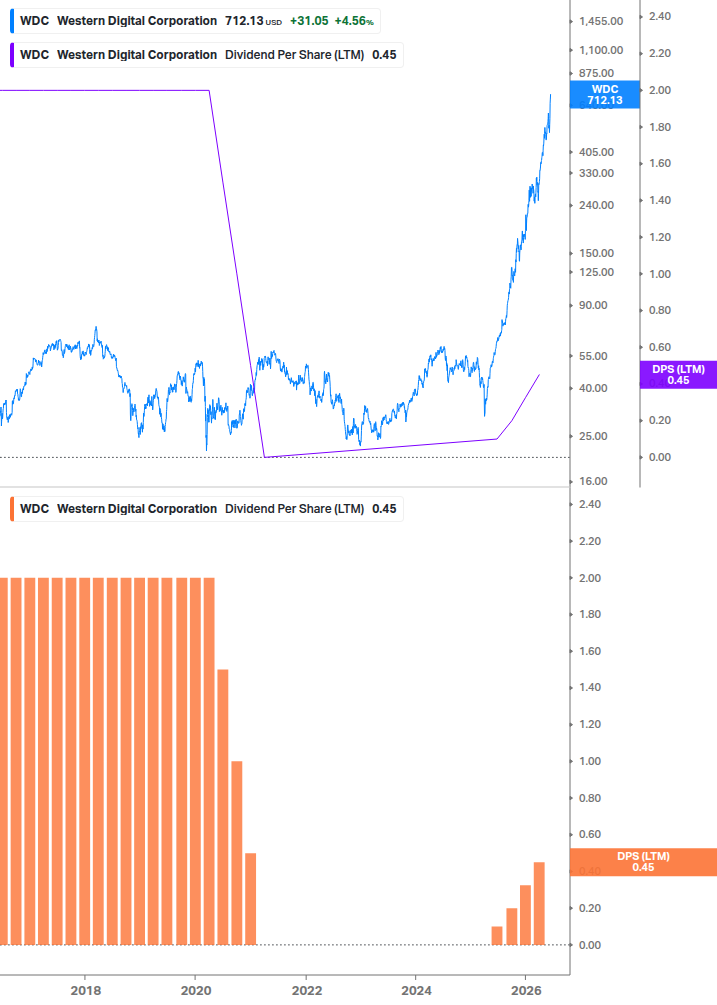Click the 90.00 price axis label
The width and height of the screenshot is (717, 1005).
click(x=593, y=305)
